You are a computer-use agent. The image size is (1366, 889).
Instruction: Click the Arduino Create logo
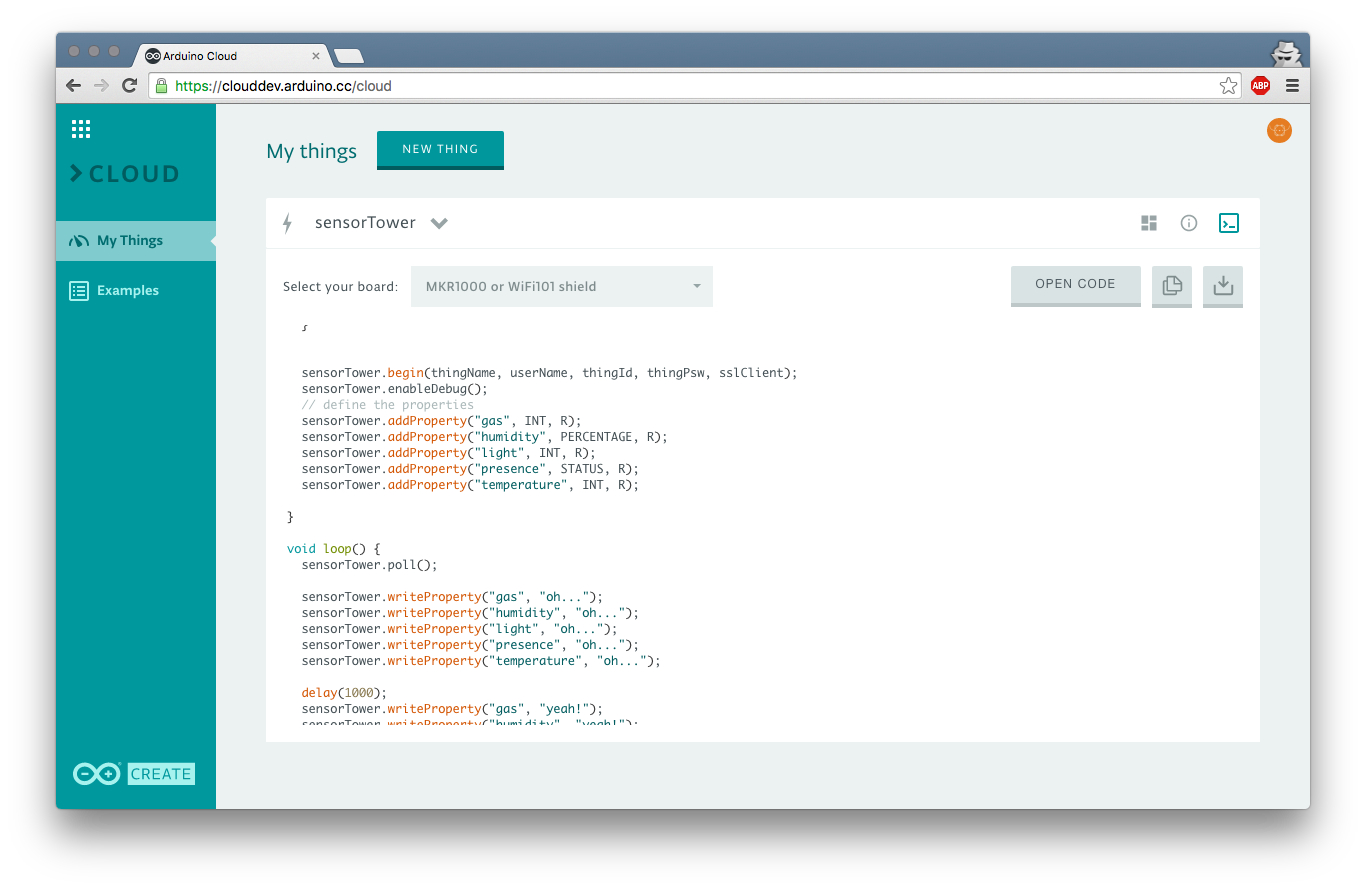134,773
